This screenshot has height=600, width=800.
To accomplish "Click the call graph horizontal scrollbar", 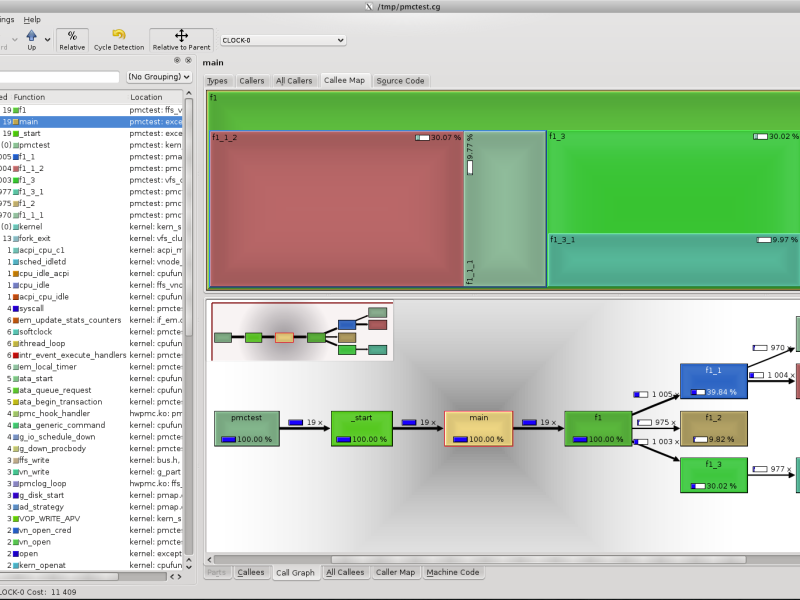I will pyautogui.click(x=538, y=560).
